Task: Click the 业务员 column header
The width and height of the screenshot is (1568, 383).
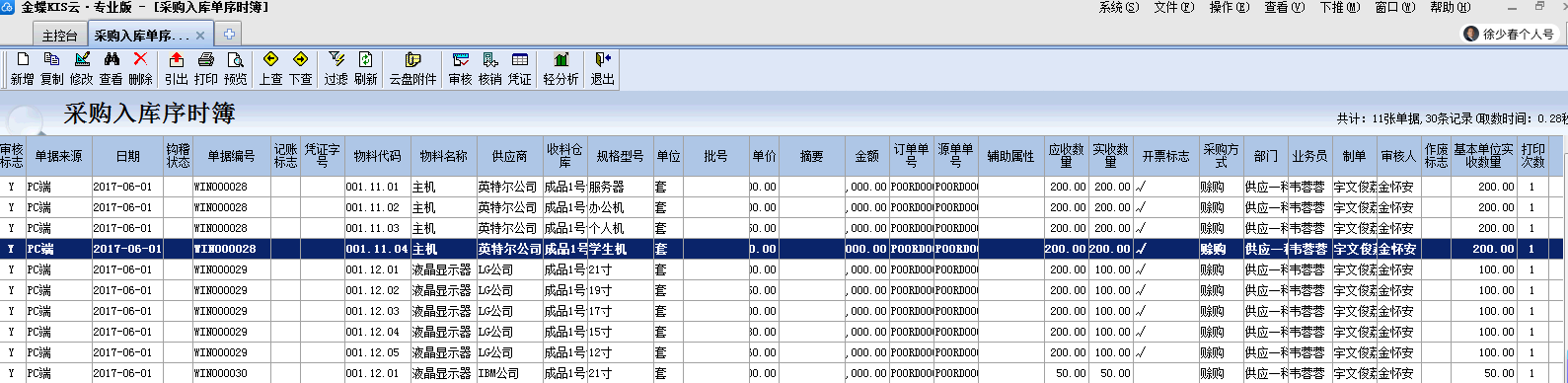Action: click(1309, 156)
